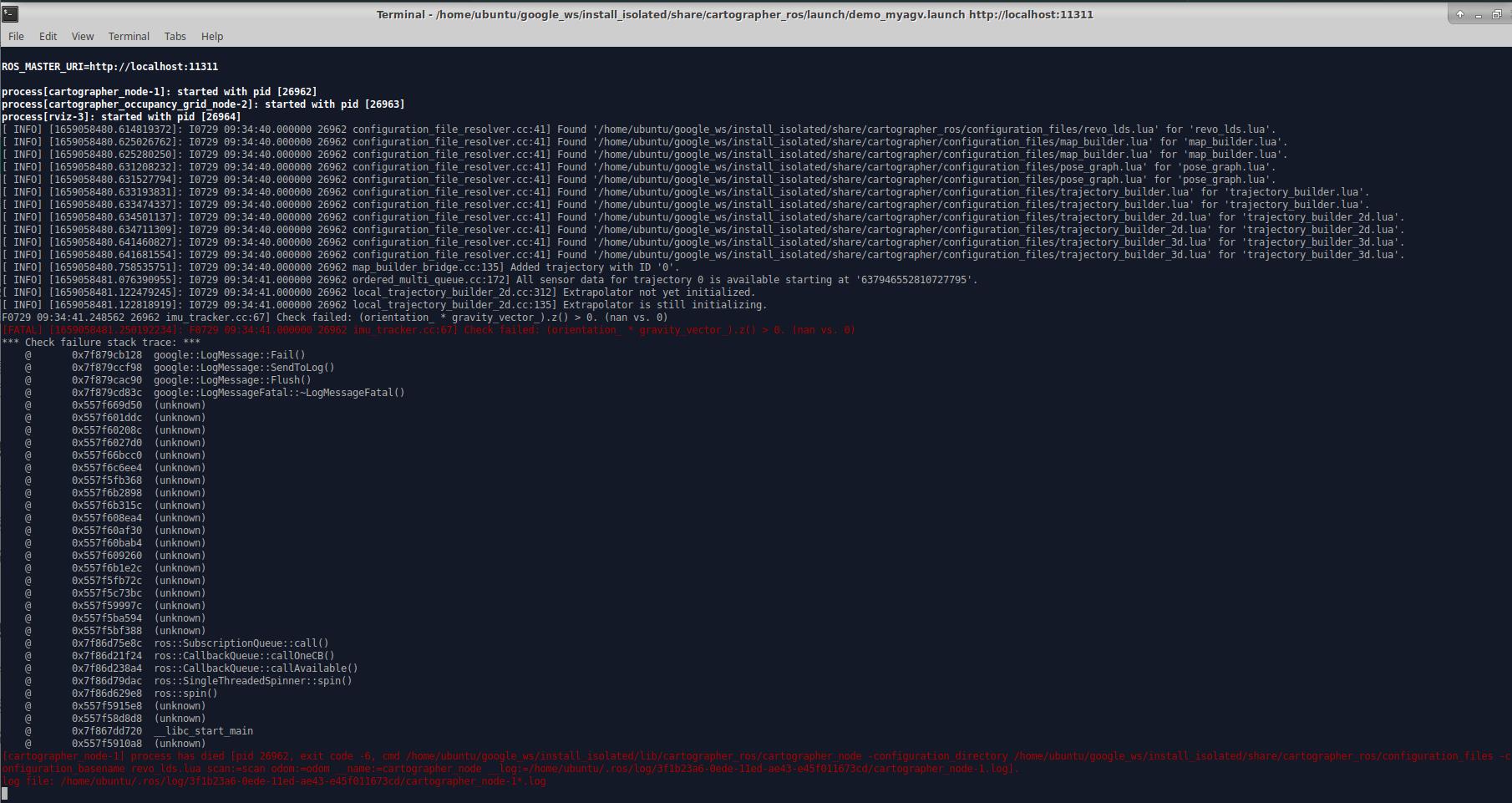Click the window title showing demo_myagv.launch
This screenshot has width=1512, height=803.
coord(734,14)
